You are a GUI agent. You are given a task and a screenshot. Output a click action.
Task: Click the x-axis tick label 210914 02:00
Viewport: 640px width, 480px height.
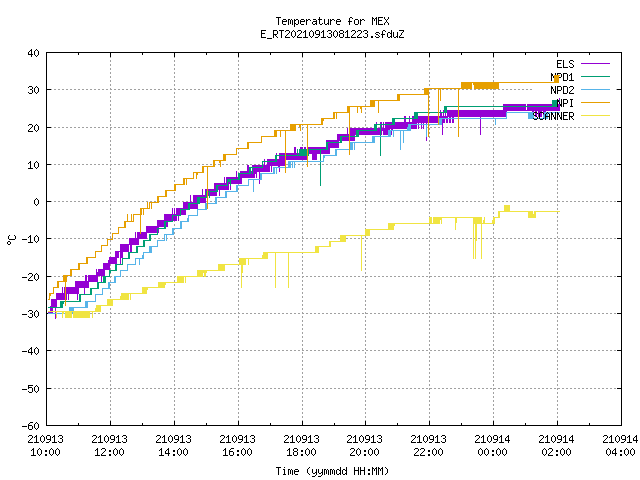[x=557, y=446]
